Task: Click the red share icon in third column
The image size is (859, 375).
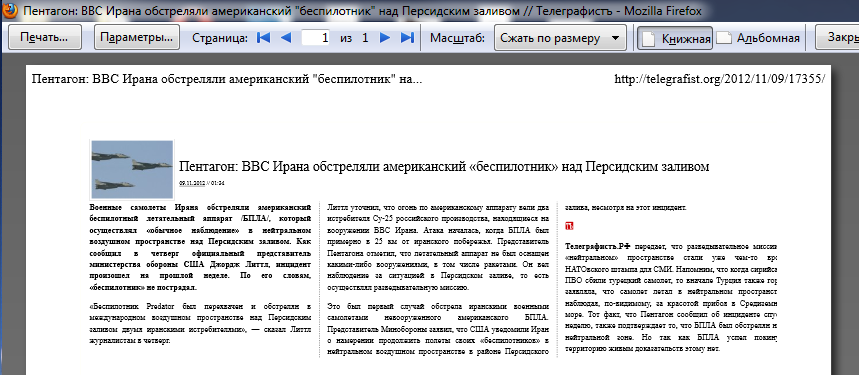Action: (x=569, y=226)
